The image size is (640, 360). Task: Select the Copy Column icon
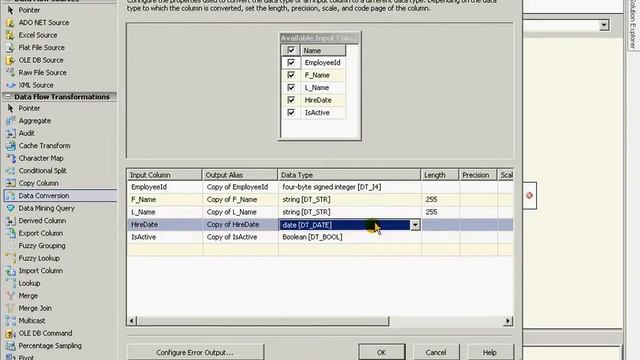tap(10, 183)
